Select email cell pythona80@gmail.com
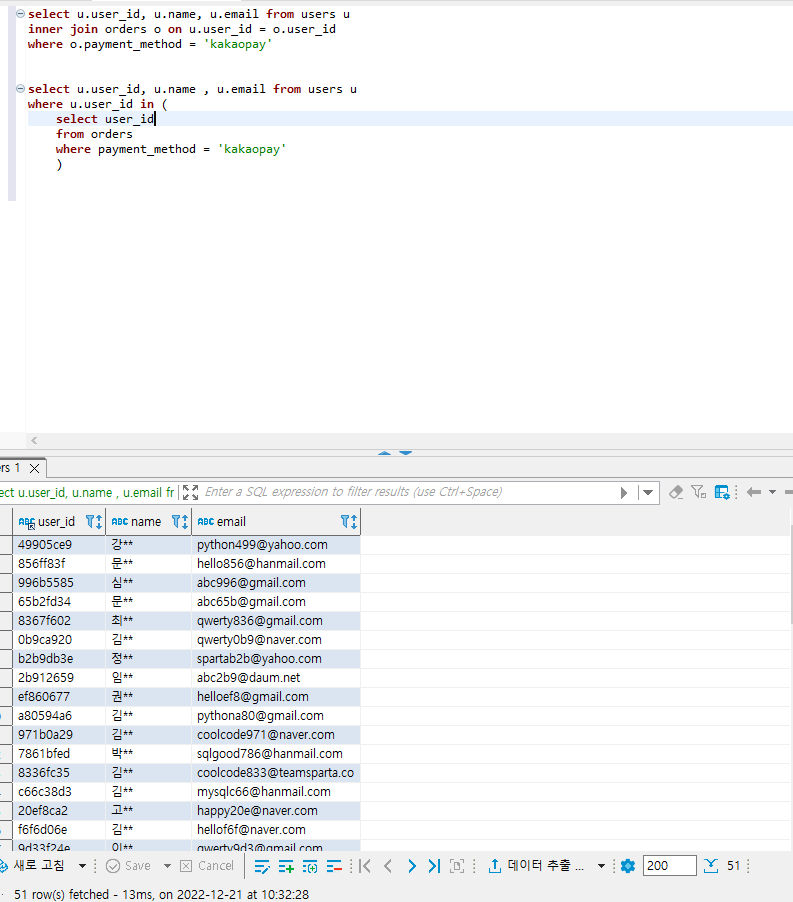This screenshot has width=793, height=902. [x=276, y=716]
